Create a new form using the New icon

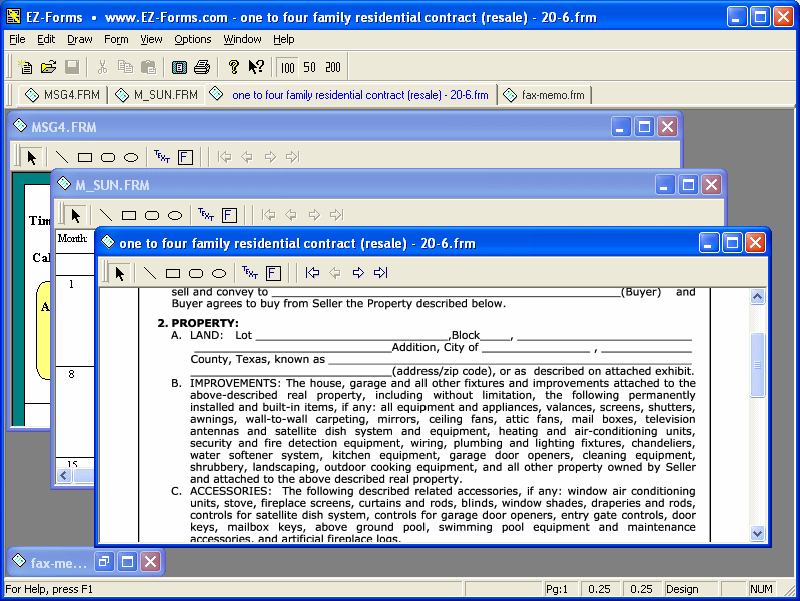pos(25,66)
